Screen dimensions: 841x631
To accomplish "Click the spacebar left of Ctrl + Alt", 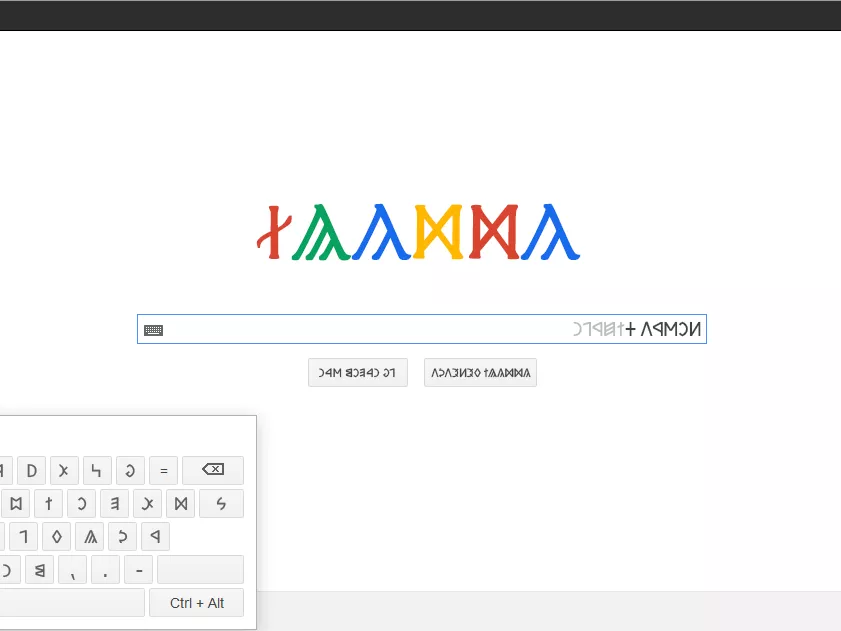I will [72, 603].
